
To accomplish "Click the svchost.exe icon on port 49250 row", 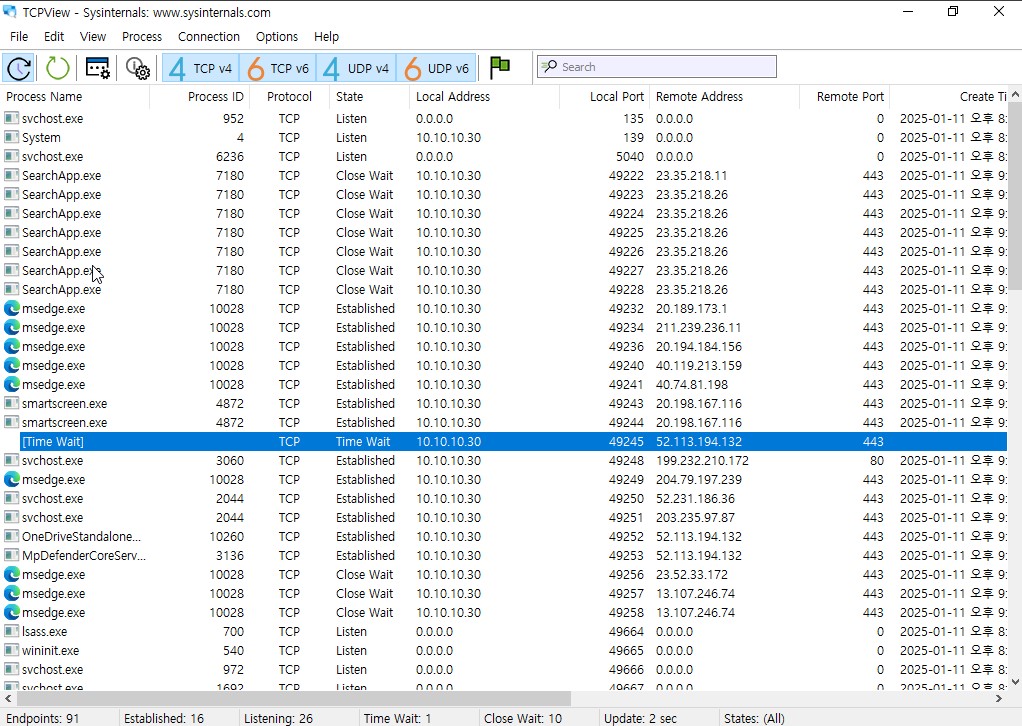I will pyautogui.click(x=11, y=499).
